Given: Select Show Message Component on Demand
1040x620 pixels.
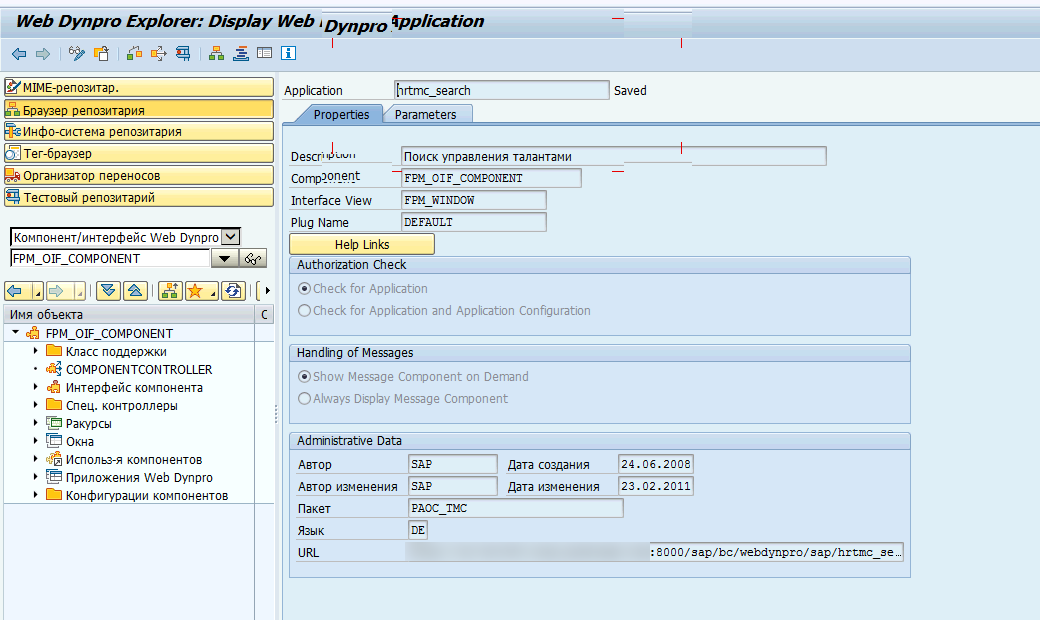Looking at the screenshot, I should click(304, 377).
